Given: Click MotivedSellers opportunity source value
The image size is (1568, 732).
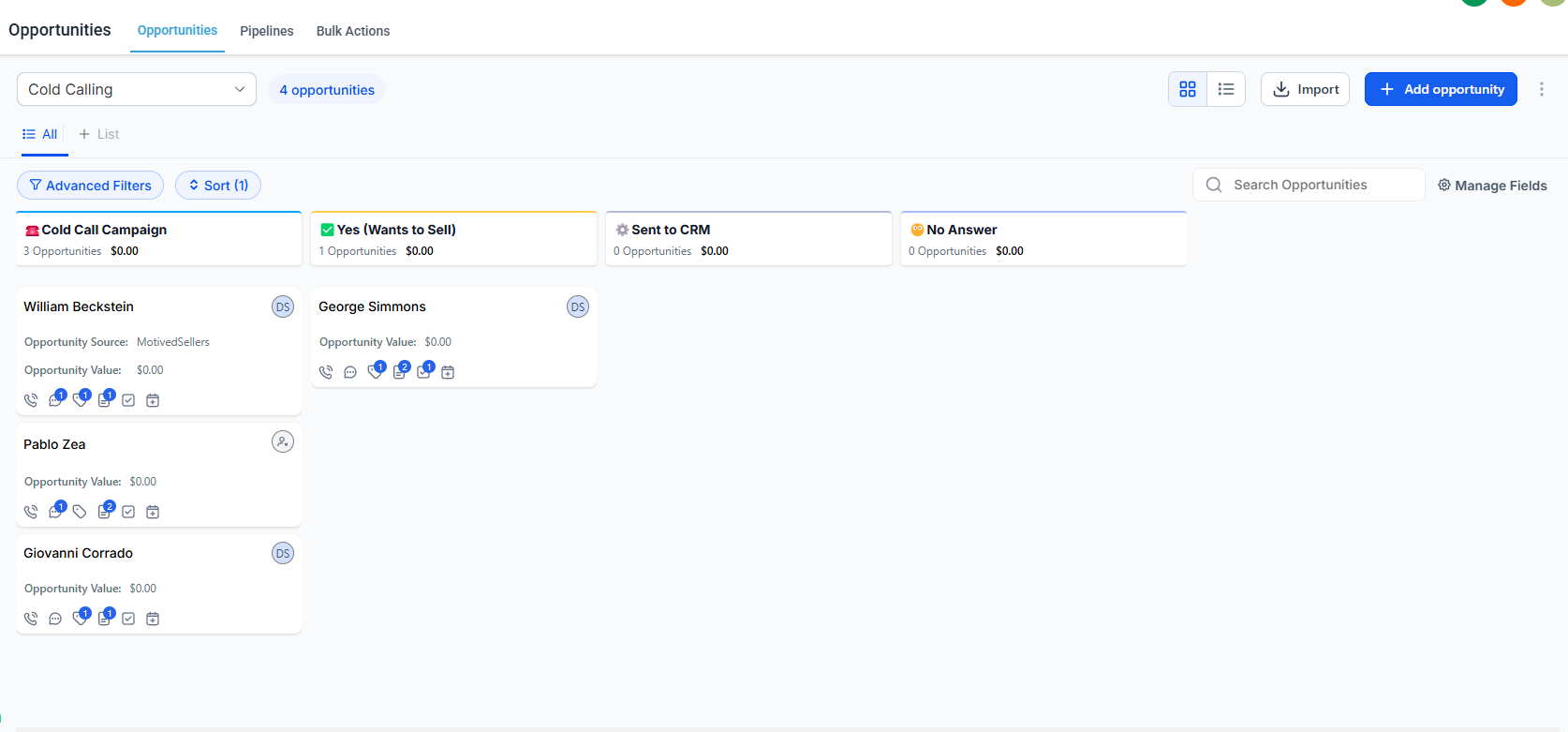Looking at the screenshot, I should click(x=173, y=342).
